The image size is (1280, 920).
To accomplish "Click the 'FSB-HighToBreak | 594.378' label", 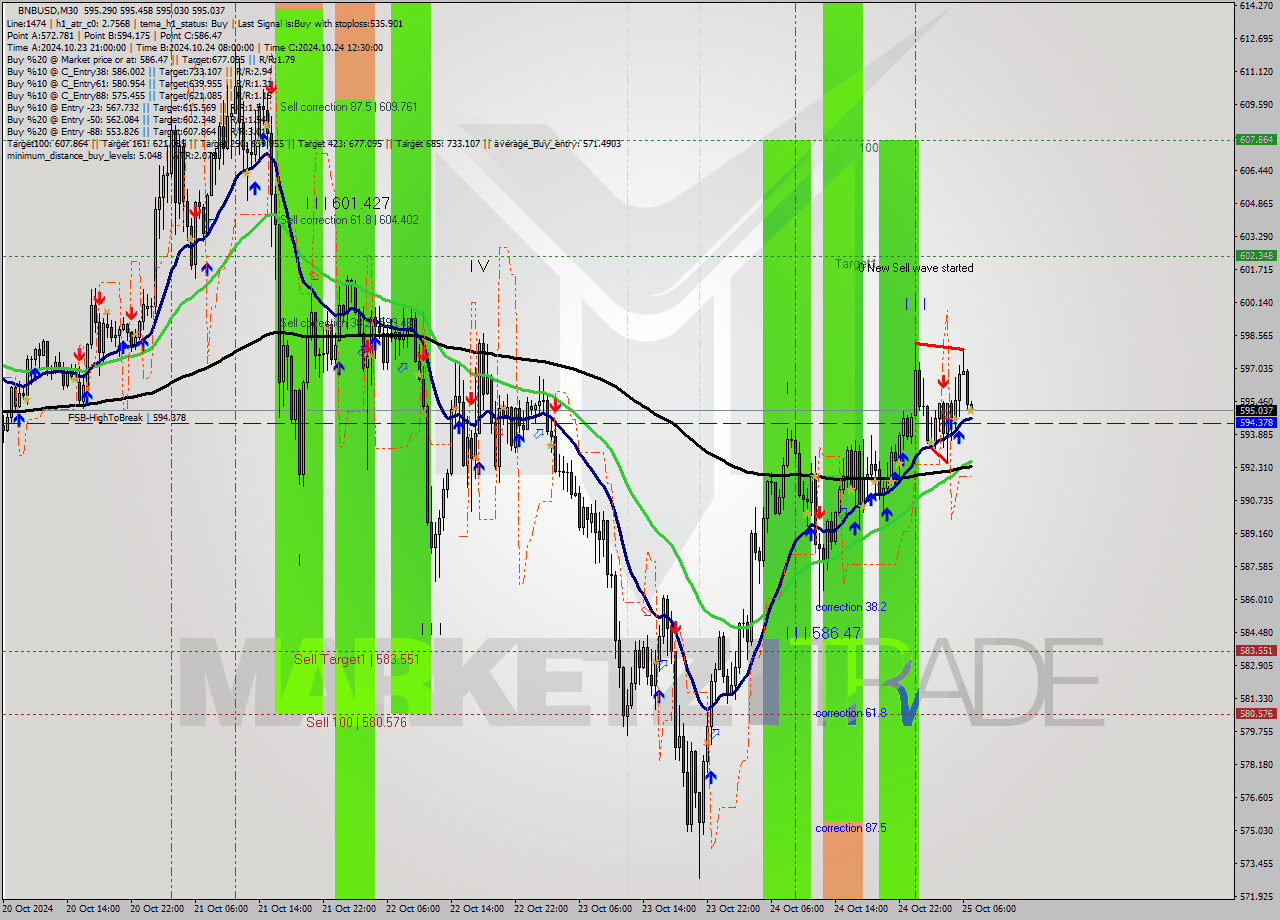I will tap(127, 418).
